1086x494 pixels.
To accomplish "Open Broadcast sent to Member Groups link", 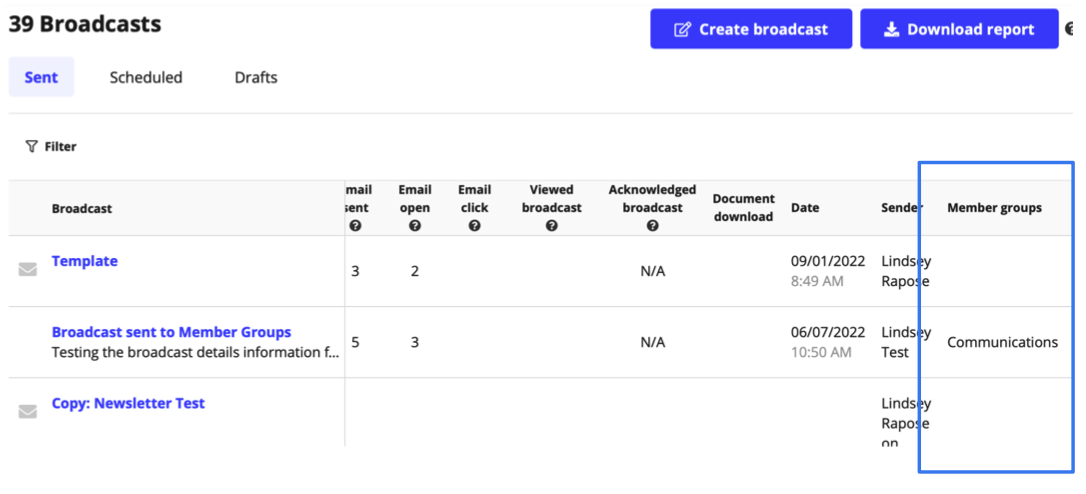I will [172, 332].
